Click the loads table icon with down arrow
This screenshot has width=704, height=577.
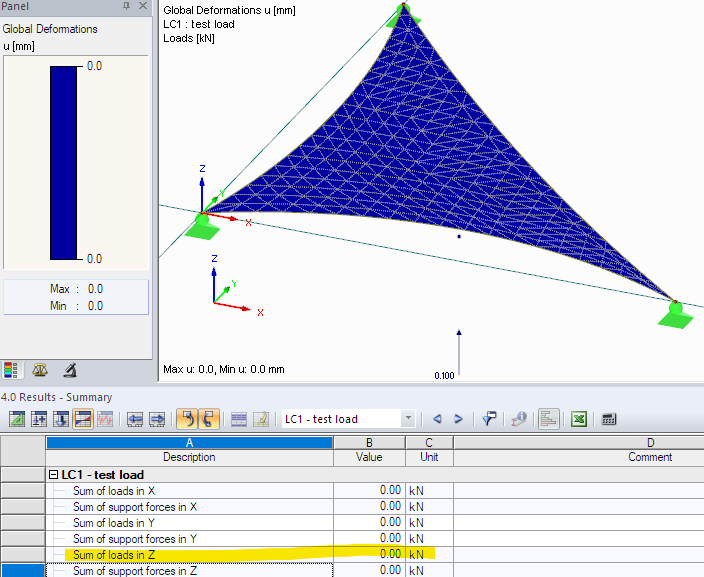(x=61, y=419)
